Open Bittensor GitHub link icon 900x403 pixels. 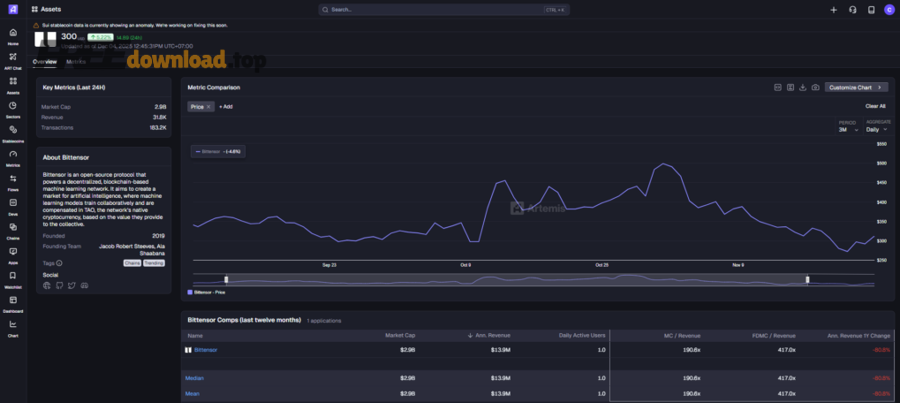pos(59,285)
